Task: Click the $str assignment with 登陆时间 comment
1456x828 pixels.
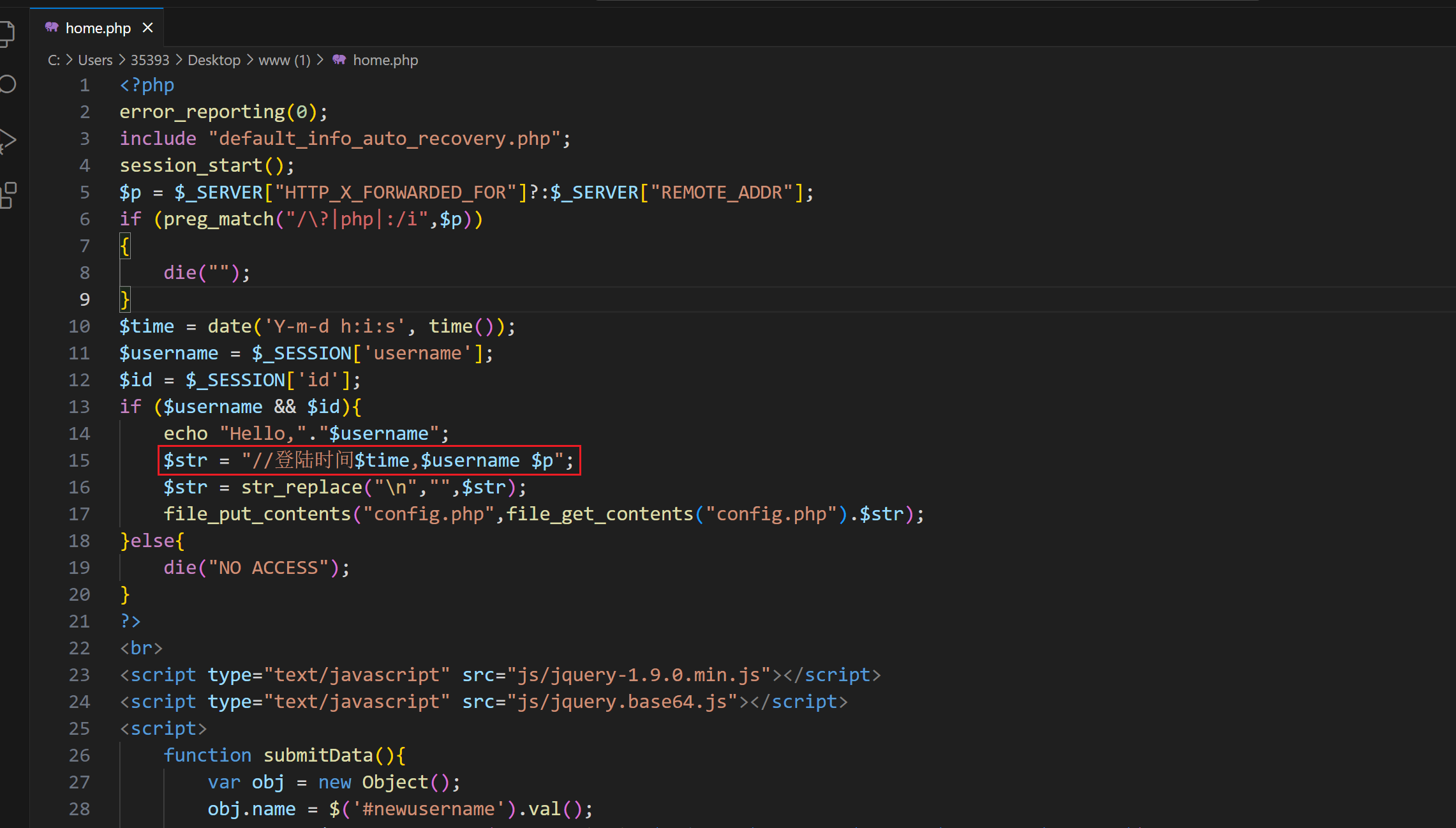Action: tap(369, 460)
